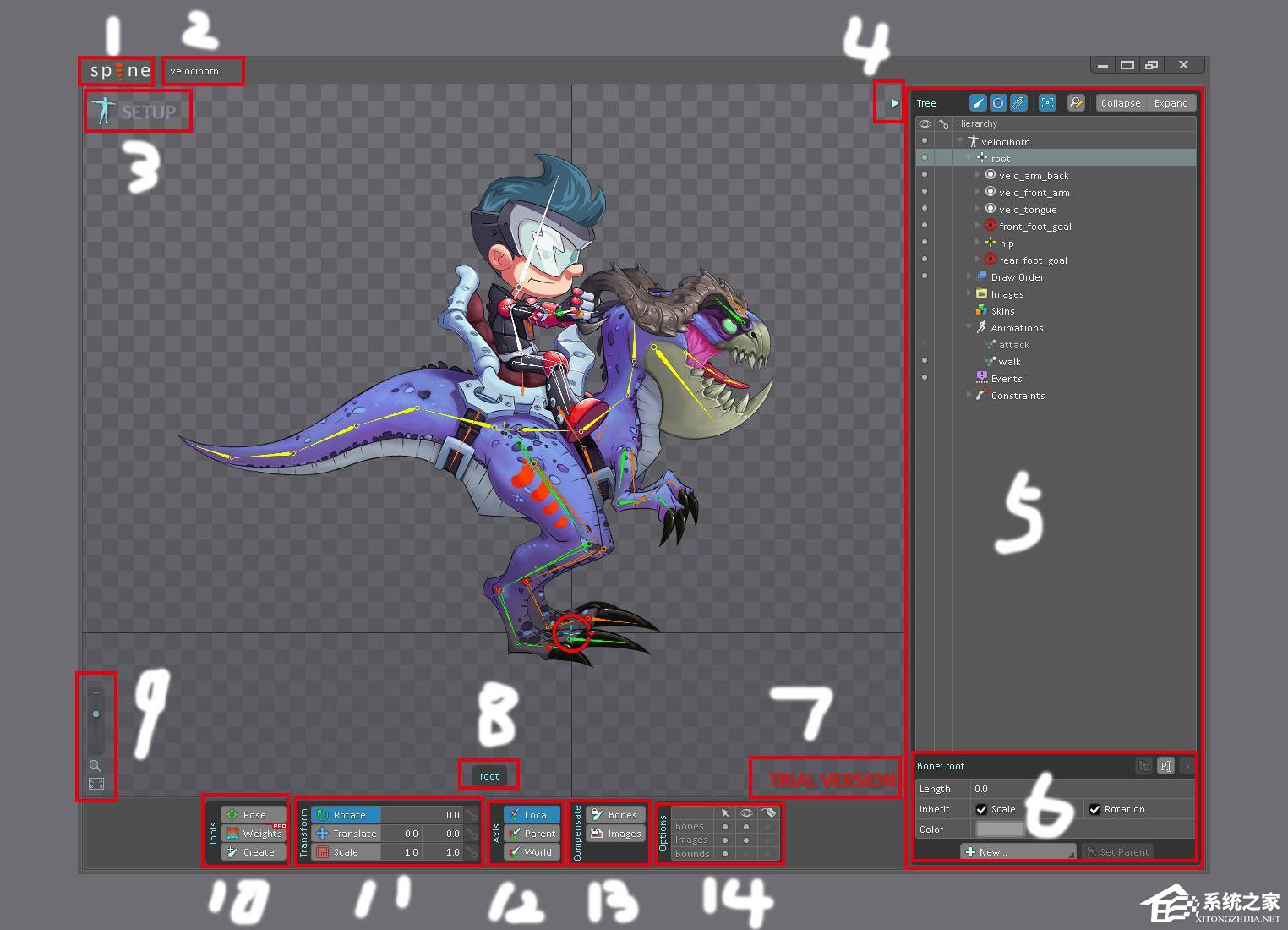Click the New... button in Bone panel
Image resolution: width=1288 pixels, height=930 pixels.
[x=1018, y=852]
